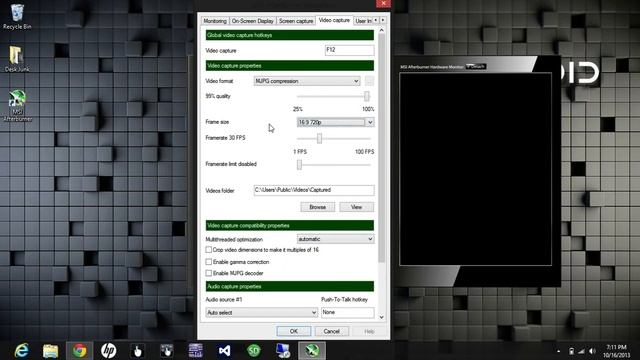Image resolution: width=640 pixels, height=360 pixels.
Task: Click the Framerate limit slider handle
Action: (x=299, y=164)
